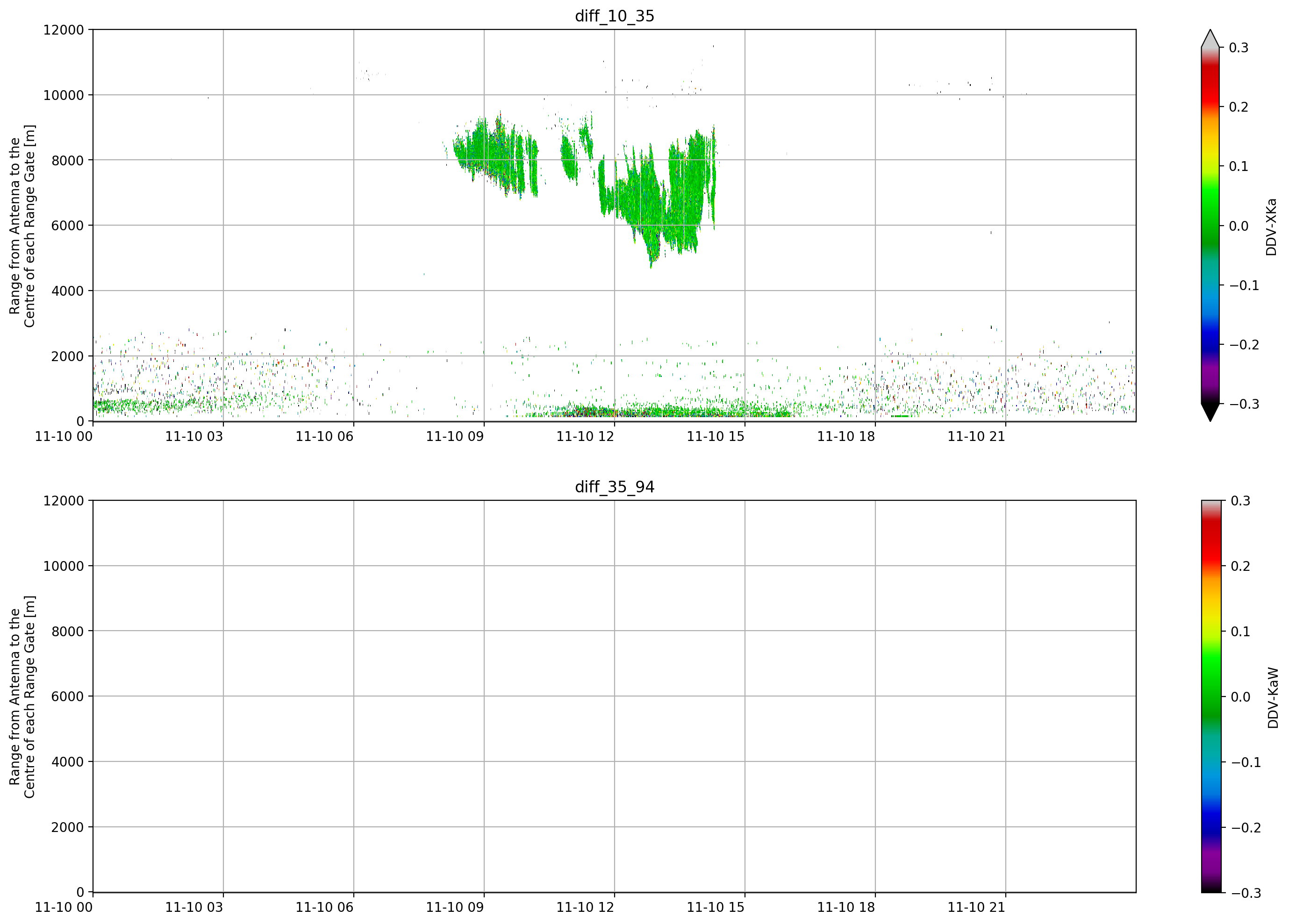
Task: Click the 2000 y-tick of diff_10_35 plot
Action: pyautogui.click(x=68, y=356)
